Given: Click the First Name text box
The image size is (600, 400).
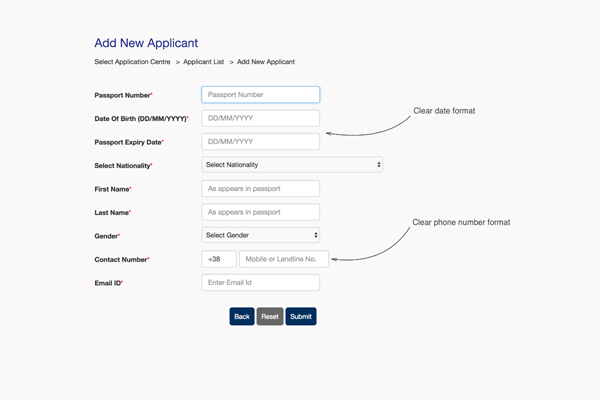Looking at the screenshot, I should click(260, 188).
